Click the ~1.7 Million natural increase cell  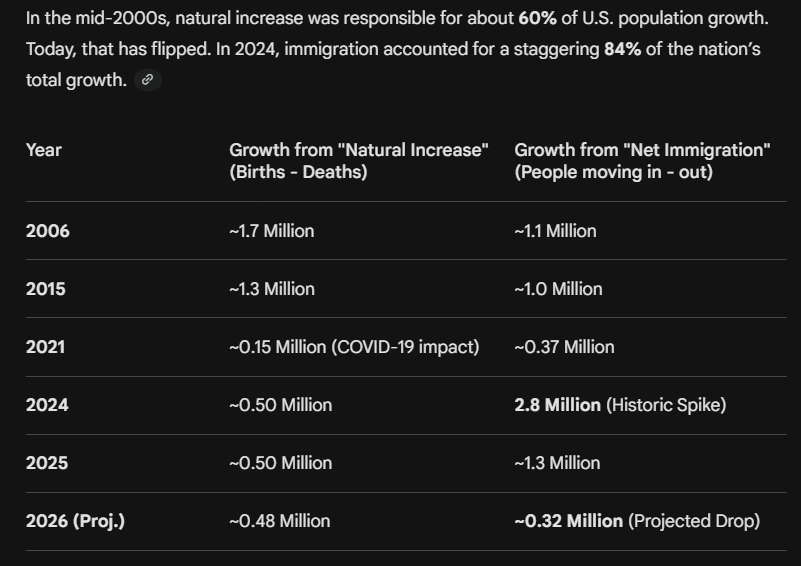click(272, 231)
